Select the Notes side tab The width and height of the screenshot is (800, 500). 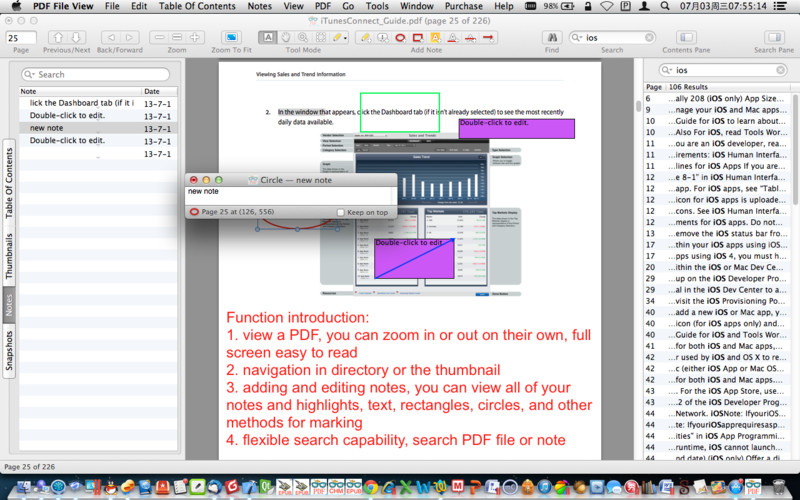pyautogui.click(x=9, y=305)
